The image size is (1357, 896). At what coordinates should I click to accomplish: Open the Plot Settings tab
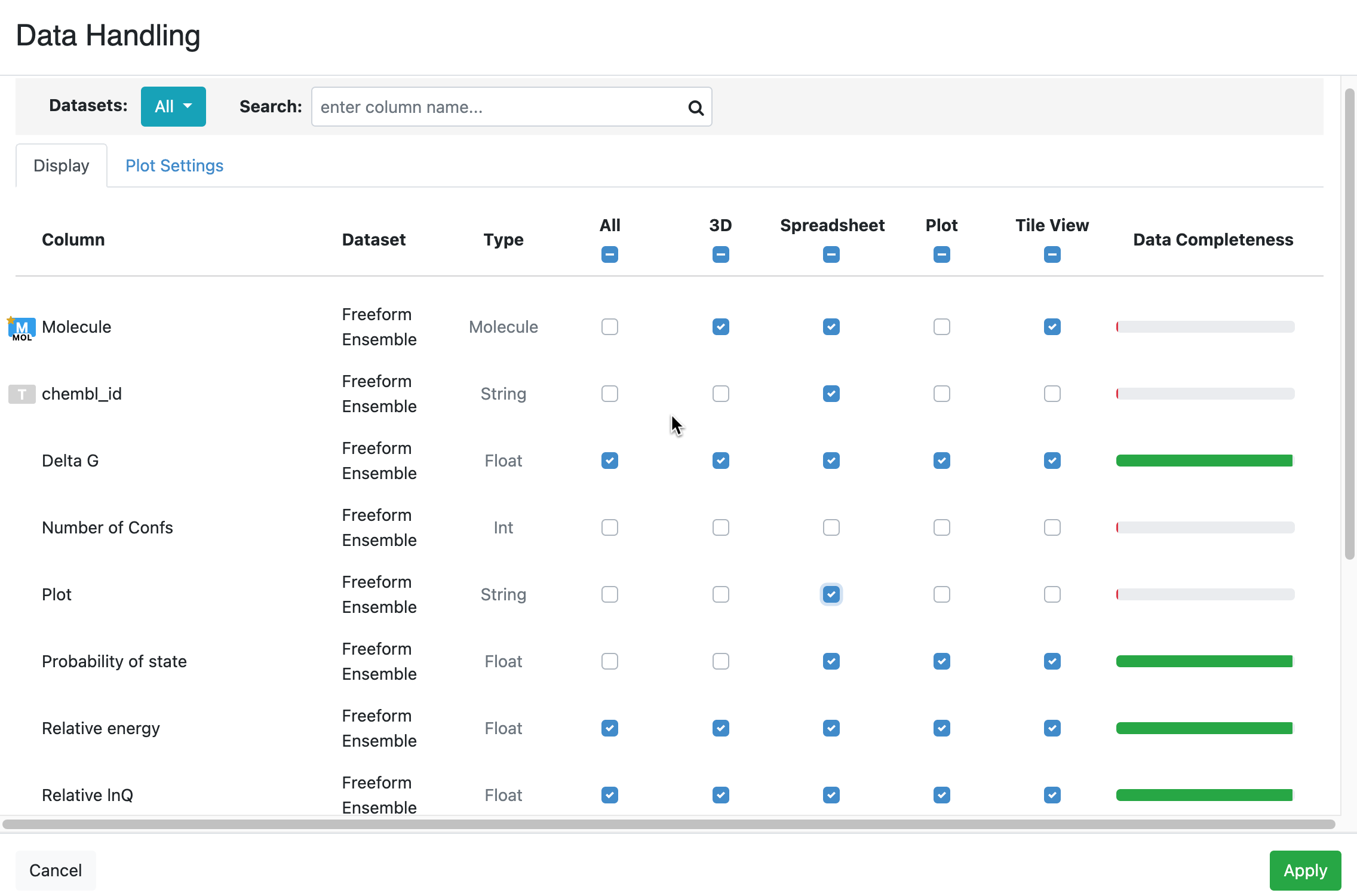coord(174,165)
